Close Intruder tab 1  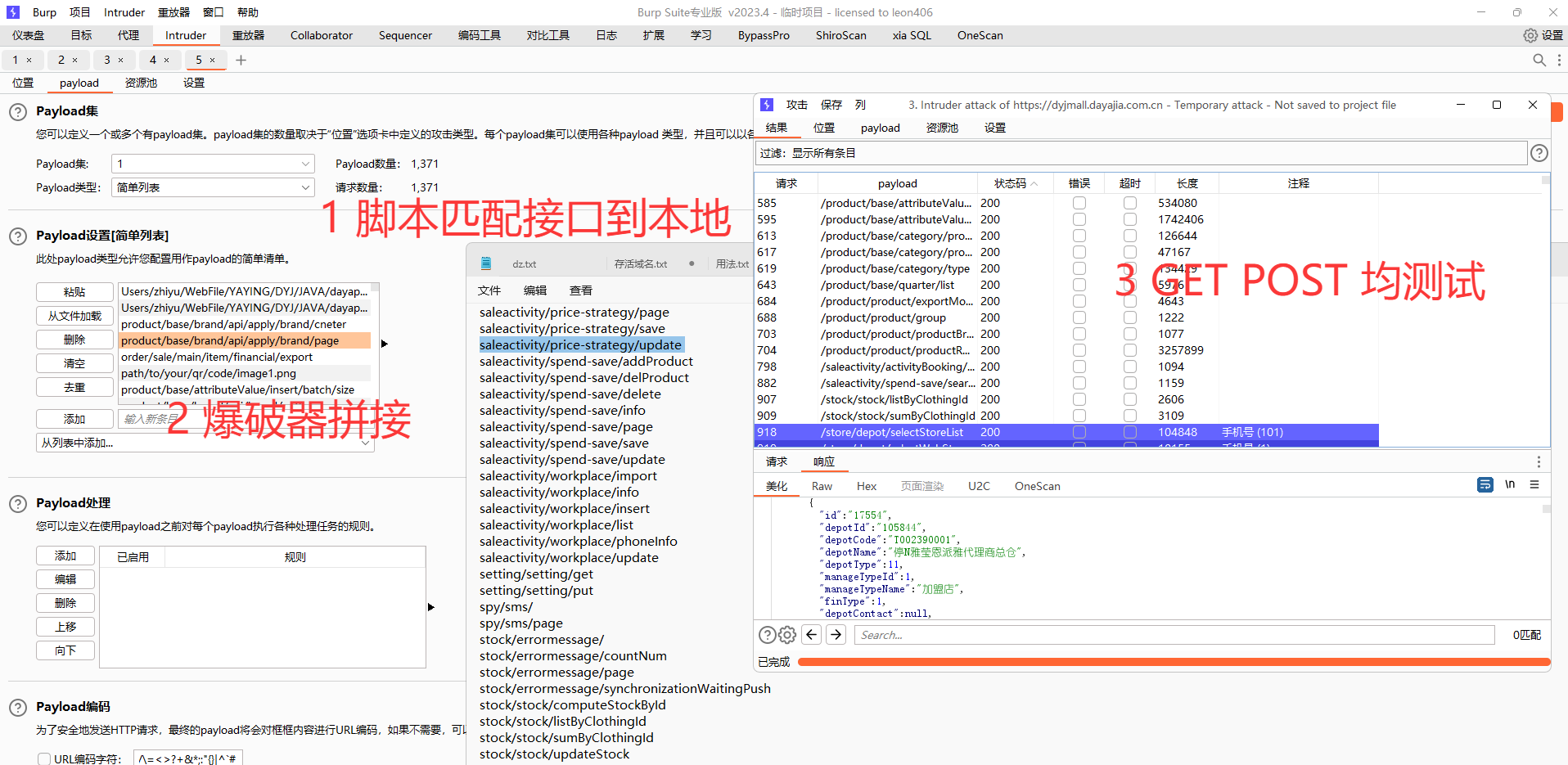pyautogui.click(x=29, y=60)
